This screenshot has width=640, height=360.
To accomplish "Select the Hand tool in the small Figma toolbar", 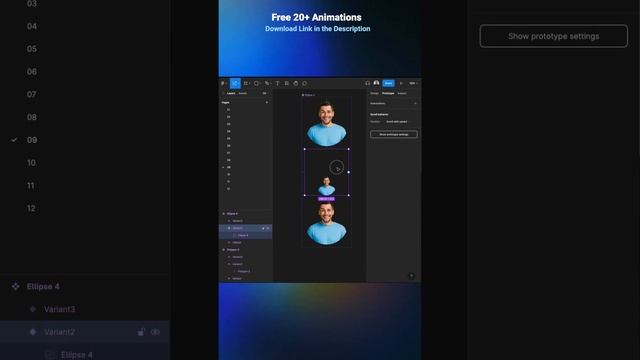I will coord(296,83).
